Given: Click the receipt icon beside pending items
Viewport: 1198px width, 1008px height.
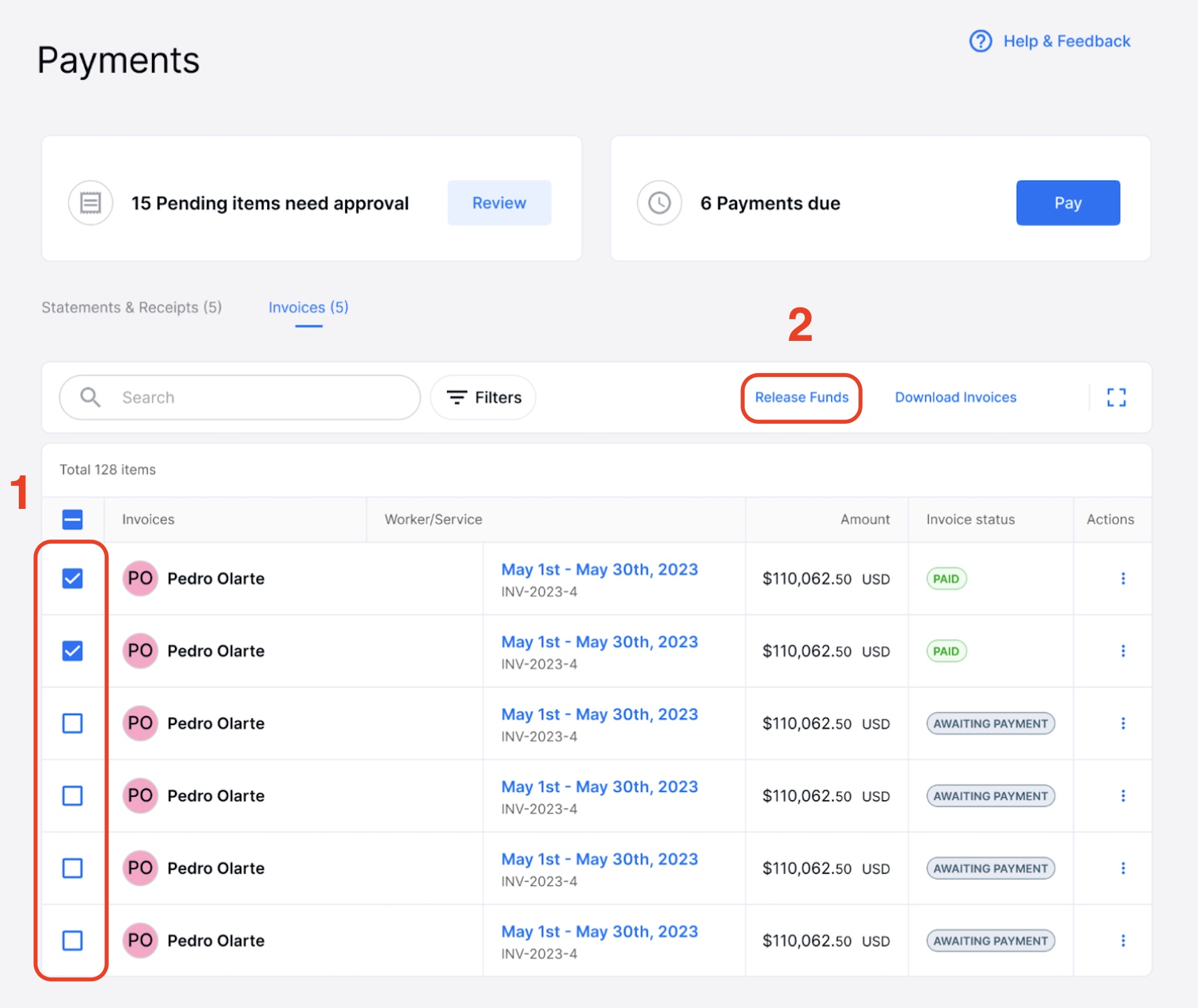Looking at the screenshot, I should (91, 202).
